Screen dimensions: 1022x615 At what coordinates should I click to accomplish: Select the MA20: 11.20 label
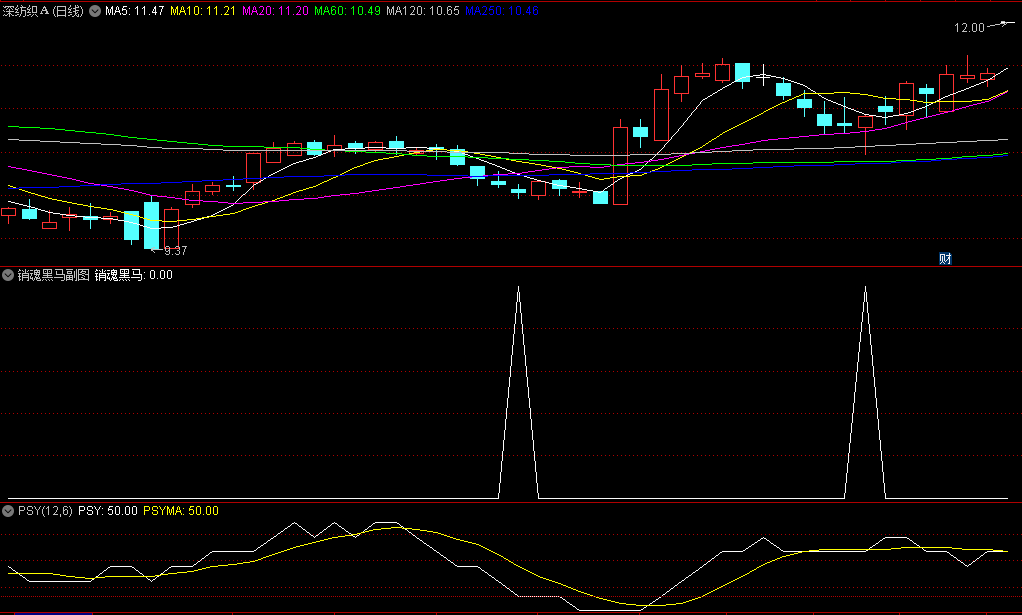coord(275,11)
